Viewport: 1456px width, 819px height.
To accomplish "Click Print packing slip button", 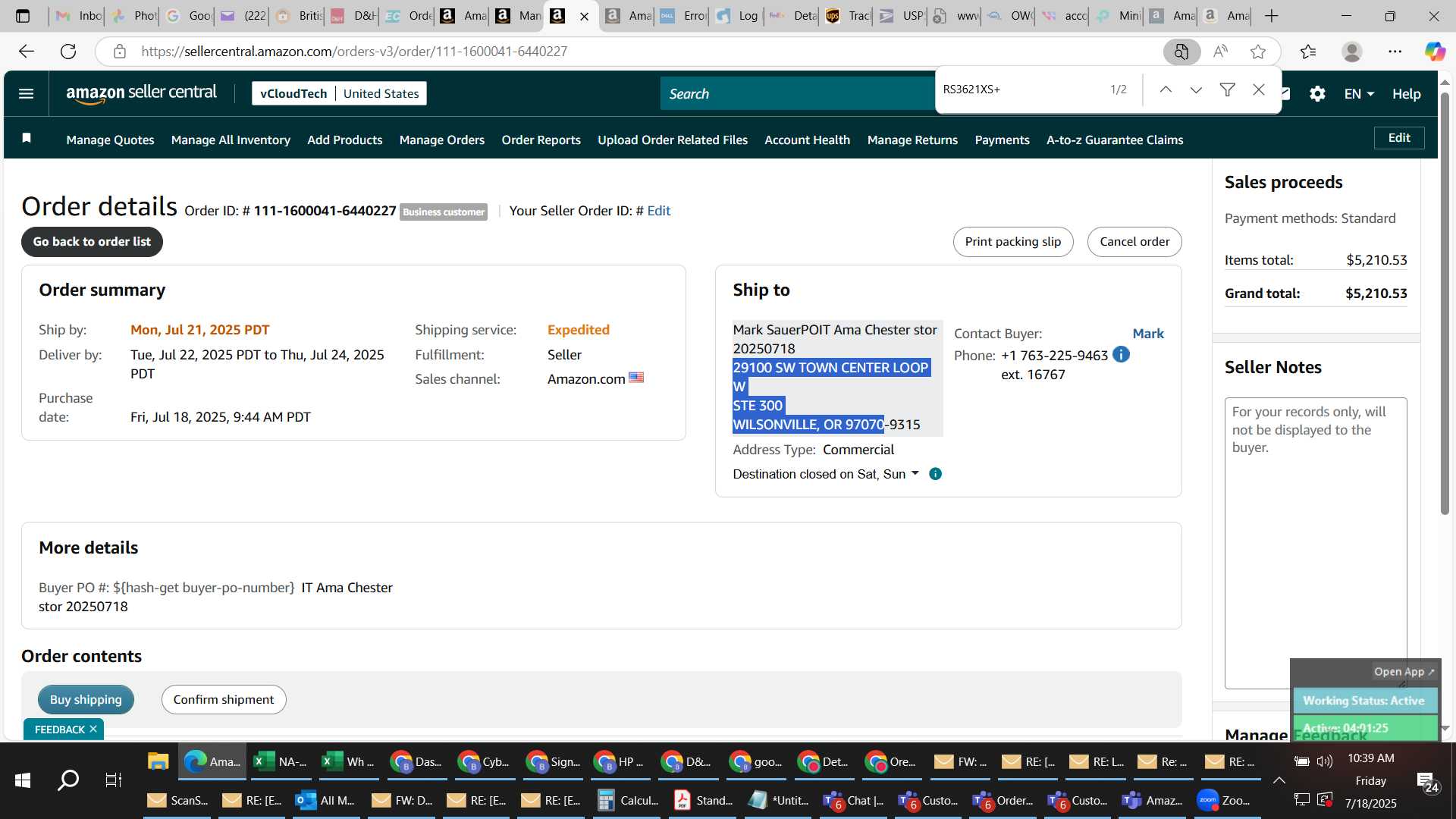I will point(1013,242).
